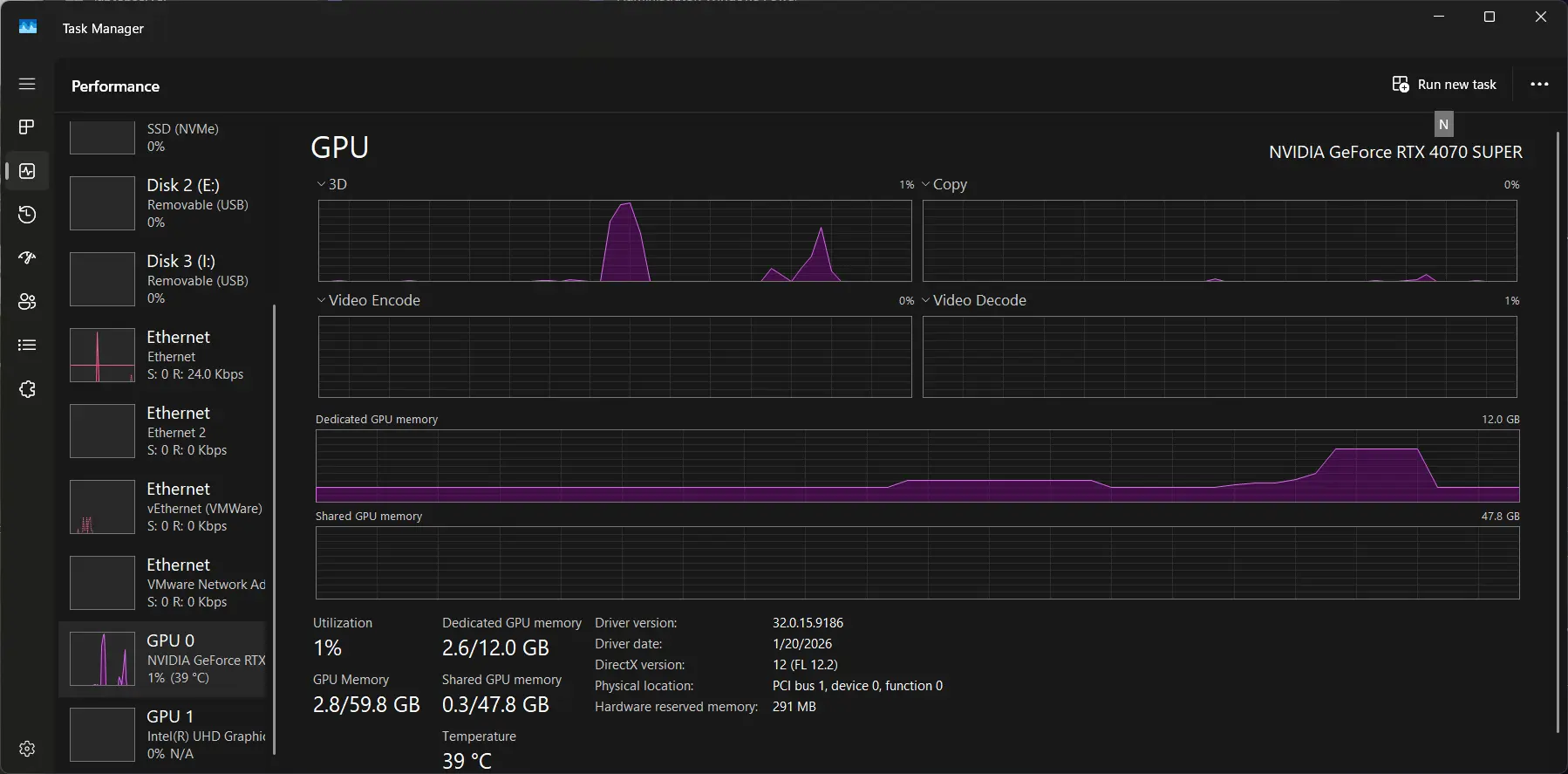Image resolution: width=1568 pixels, height=774 pixels.
Task: Open App history page icon
Action: [27, 215]
